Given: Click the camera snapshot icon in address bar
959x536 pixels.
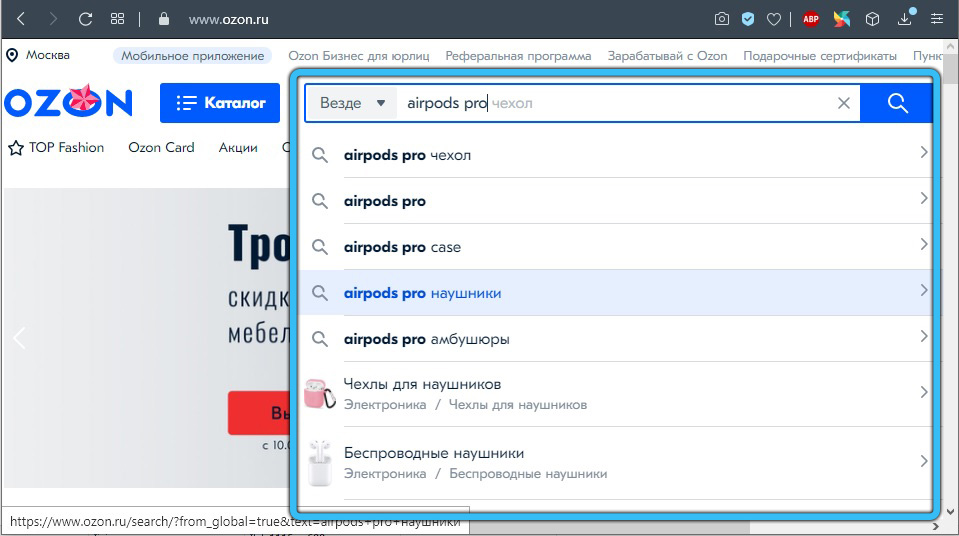Looking at the screenshot, I should [722, 19].
